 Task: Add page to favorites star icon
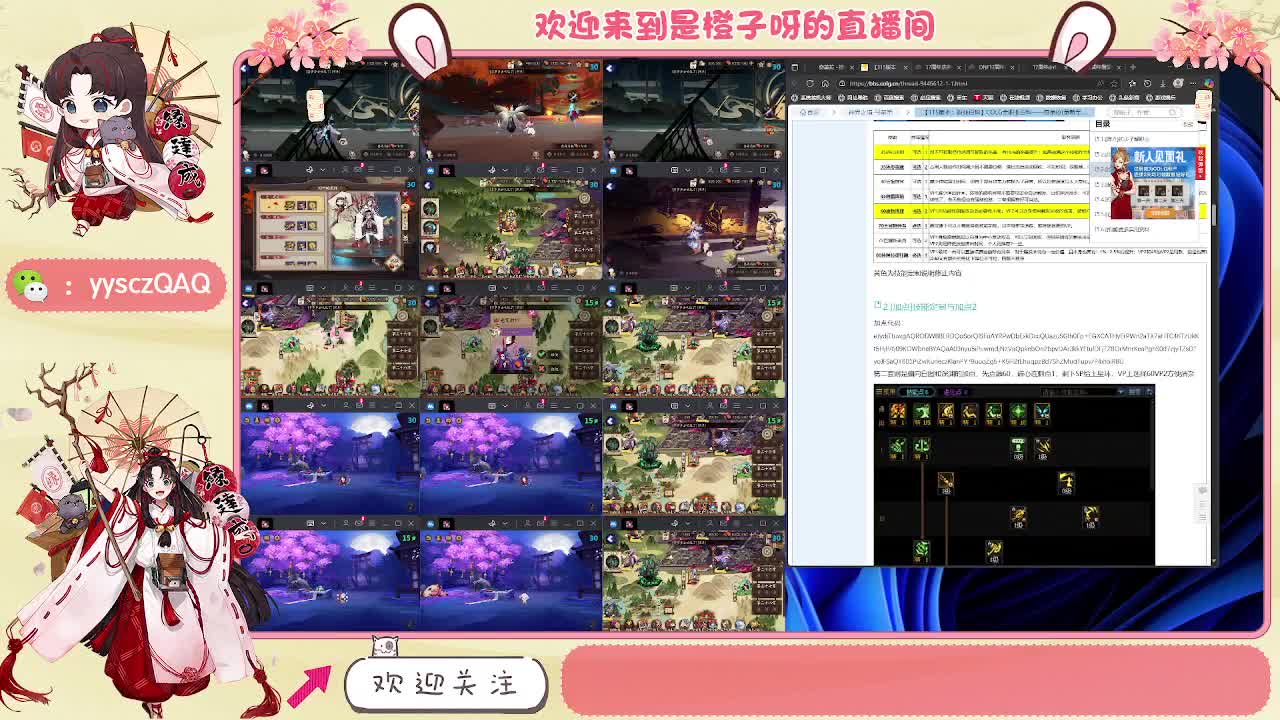coord(1114,84)
